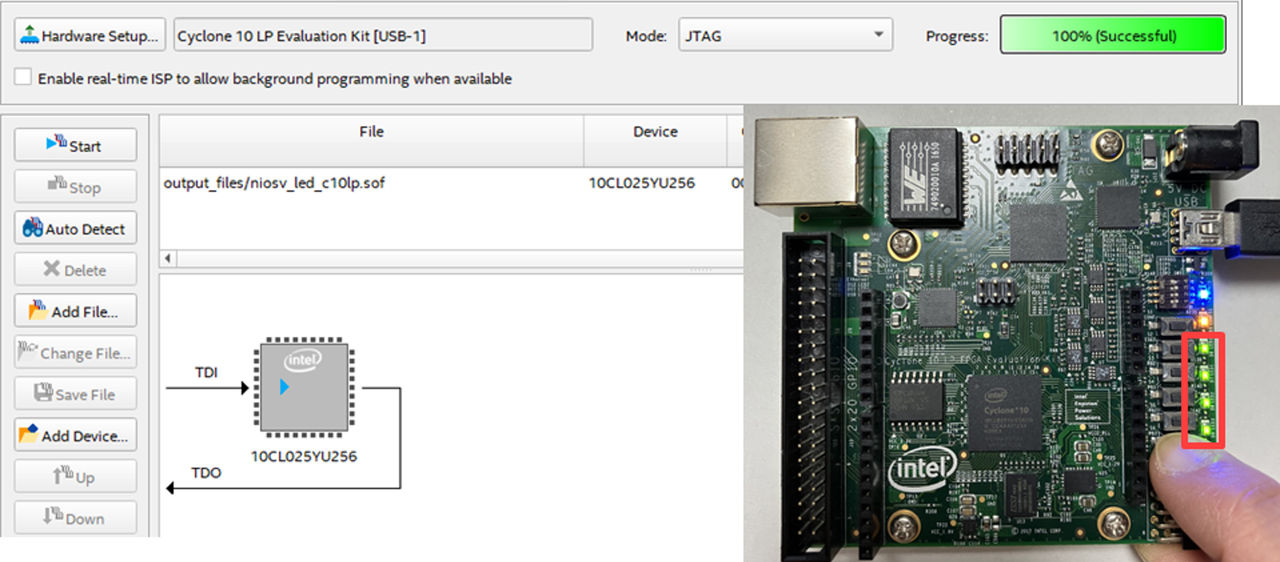Click the Cyclone 10 LP Evaluation Kit hardware field

[x=381, y=36]
